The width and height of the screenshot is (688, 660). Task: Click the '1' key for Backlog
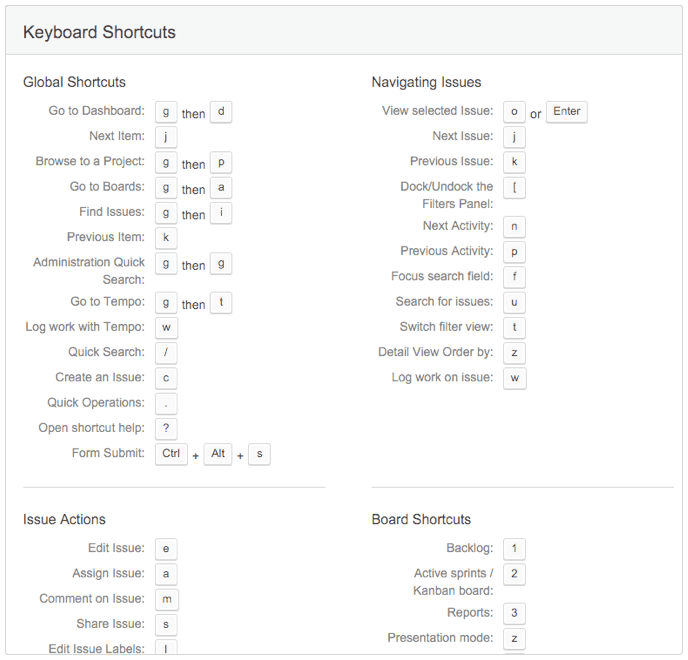point(514,549)
